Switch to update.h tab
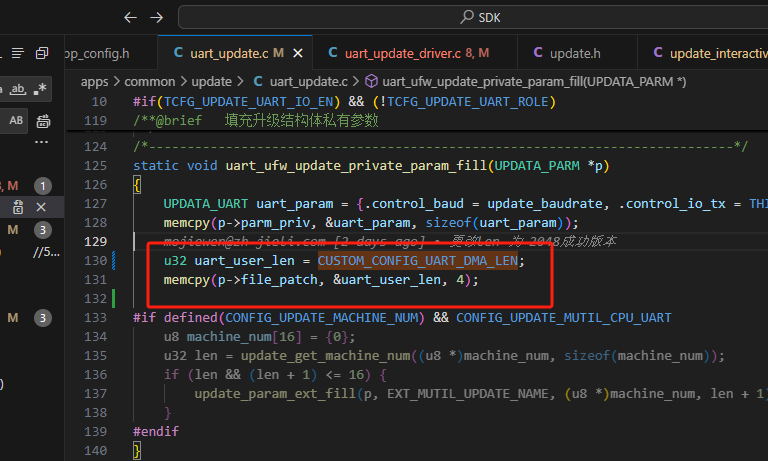This screenshot has width=768, height=461. pyautogui.click(x=567, y=53)
